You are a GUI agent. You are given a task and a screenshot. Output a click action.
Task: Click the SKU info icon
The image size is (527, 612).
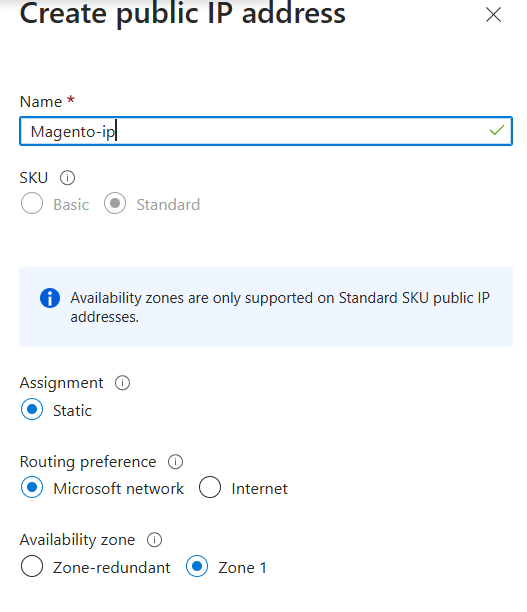tap(67, 178)
